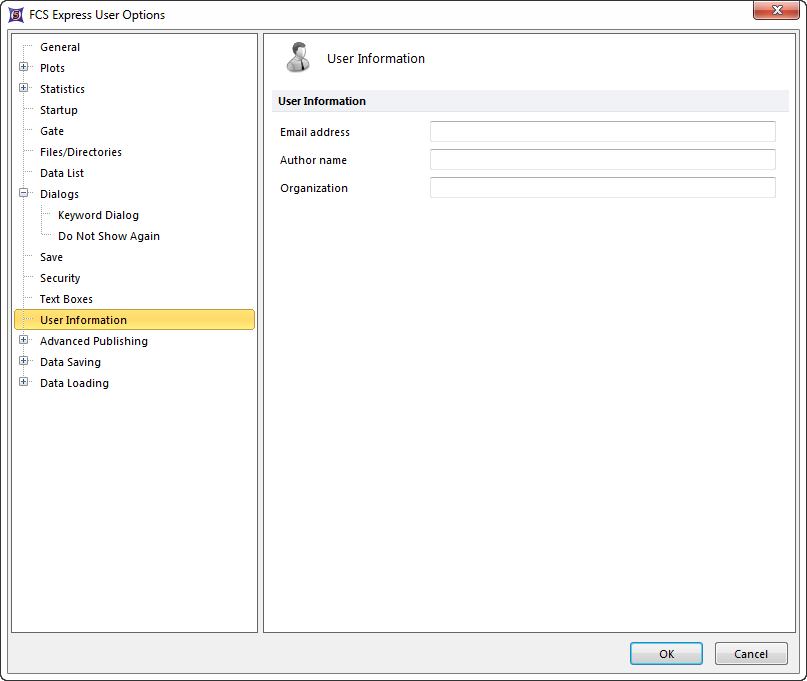Expand the Advanced Publishing node
Image resolution: width=807 pixels, height=681 pixels.
[x=24, y=341]
